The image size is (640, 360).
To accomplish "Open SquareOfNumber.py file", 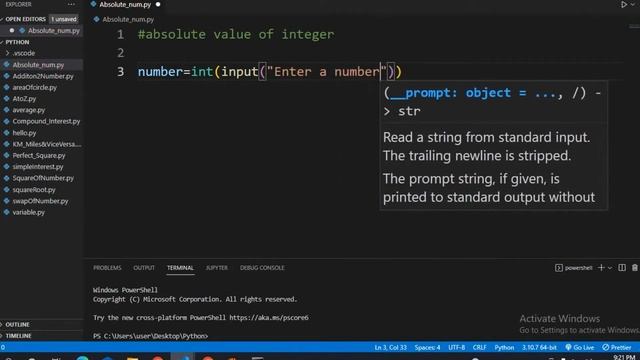I will pyautogui.click(x=43, y=178).
